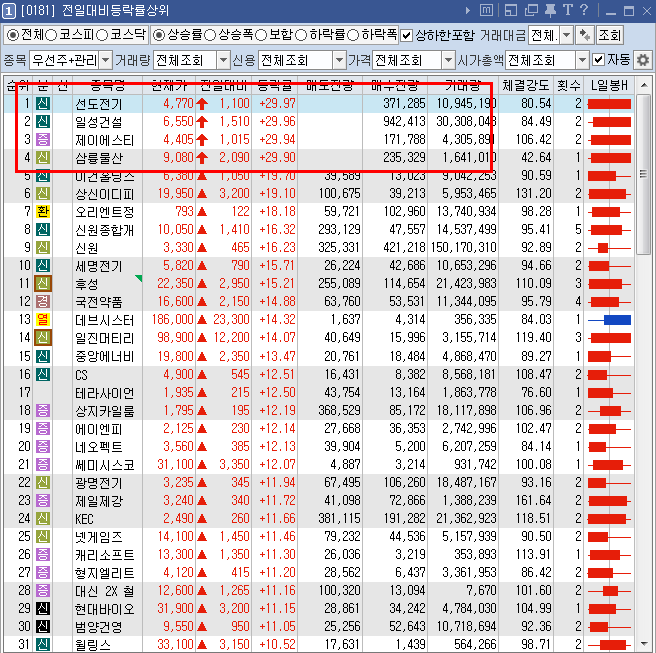Click the black 신 badge for 현대바이오
This screenshot has height=653, width=656.
point(43,608)
